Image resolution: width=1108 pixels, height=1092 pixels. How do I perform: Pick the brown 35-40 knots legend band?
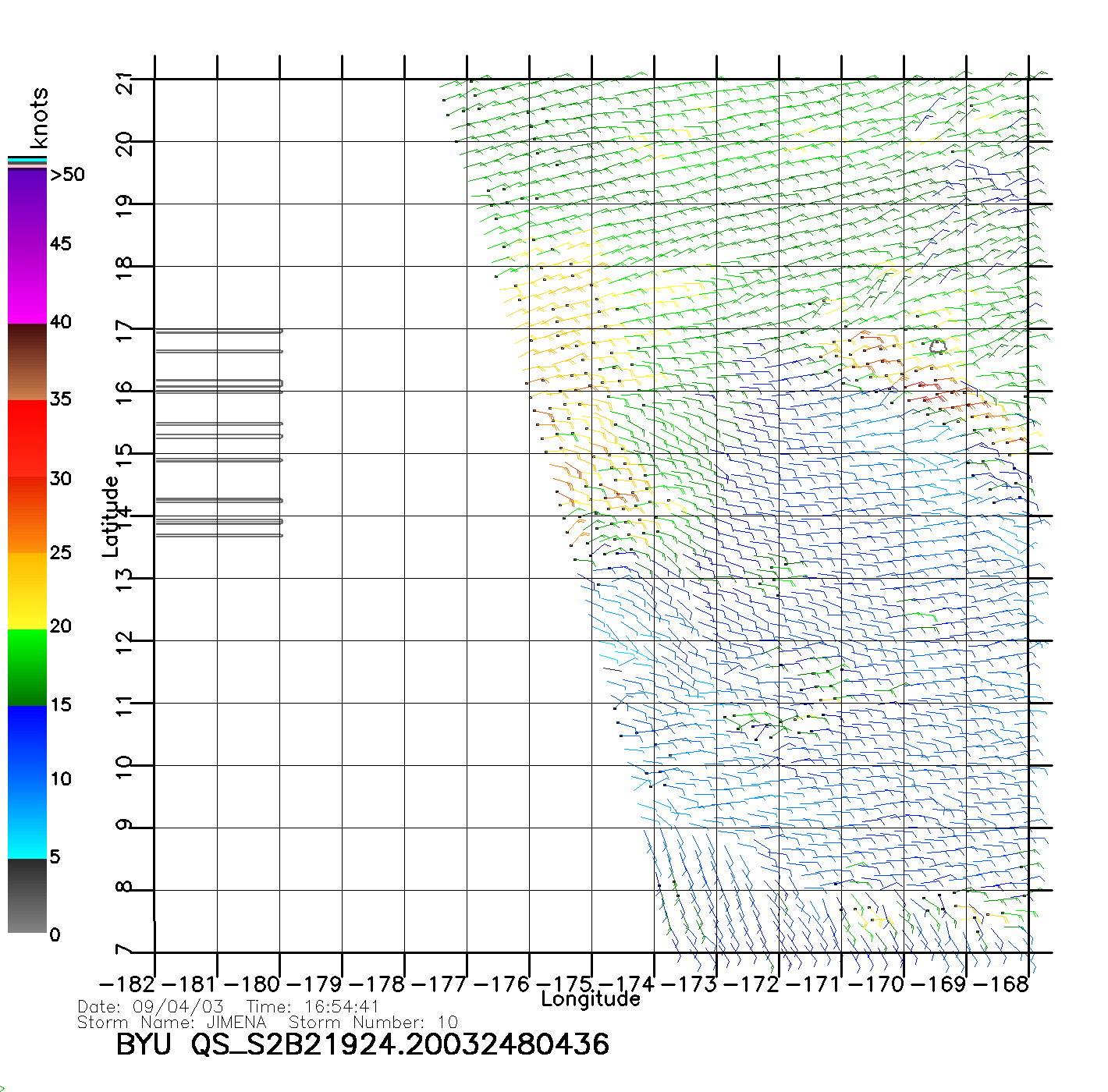27,362
